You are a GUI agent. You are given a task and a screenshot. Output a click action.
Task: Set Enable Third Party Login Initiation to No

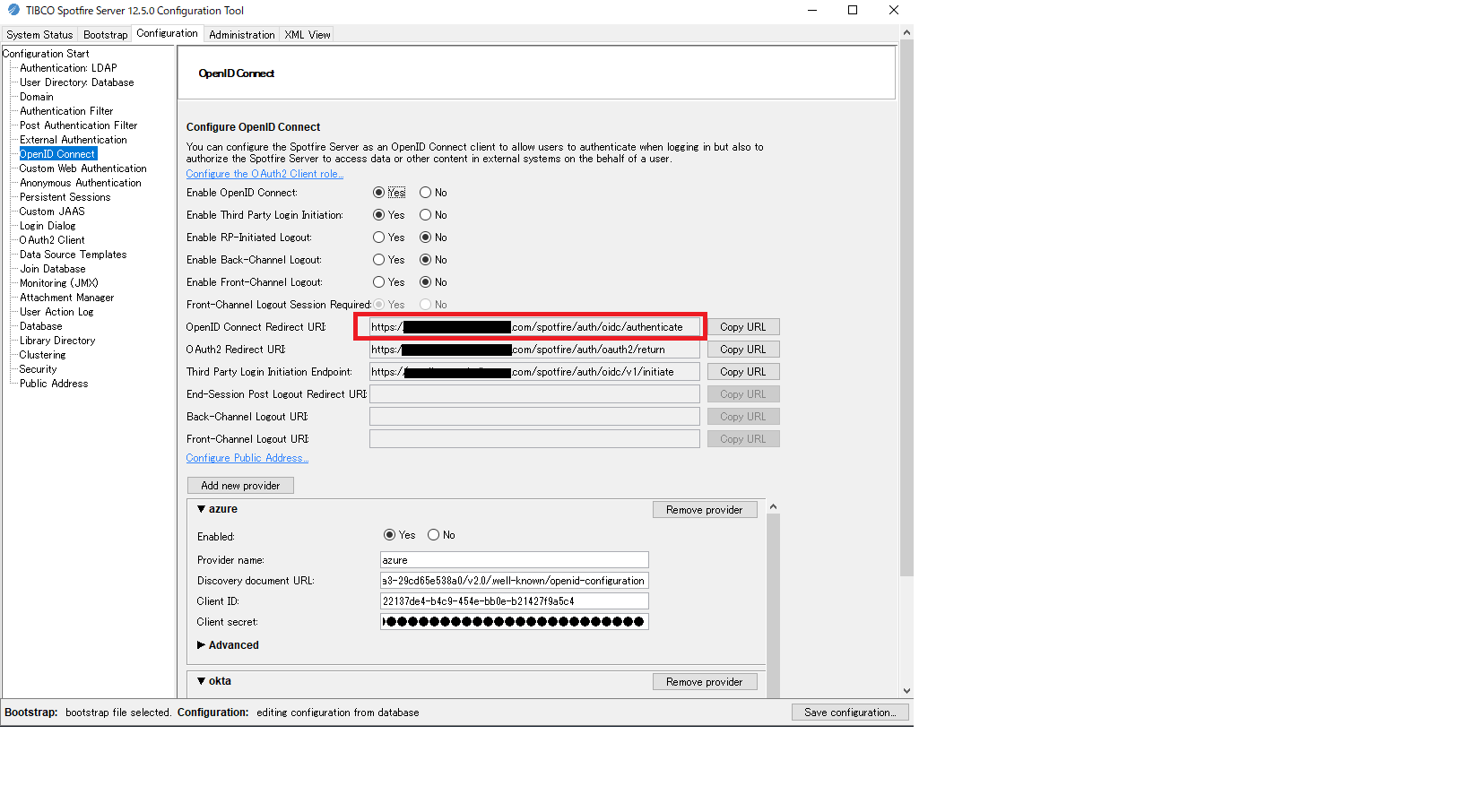(x=426, y=215)
